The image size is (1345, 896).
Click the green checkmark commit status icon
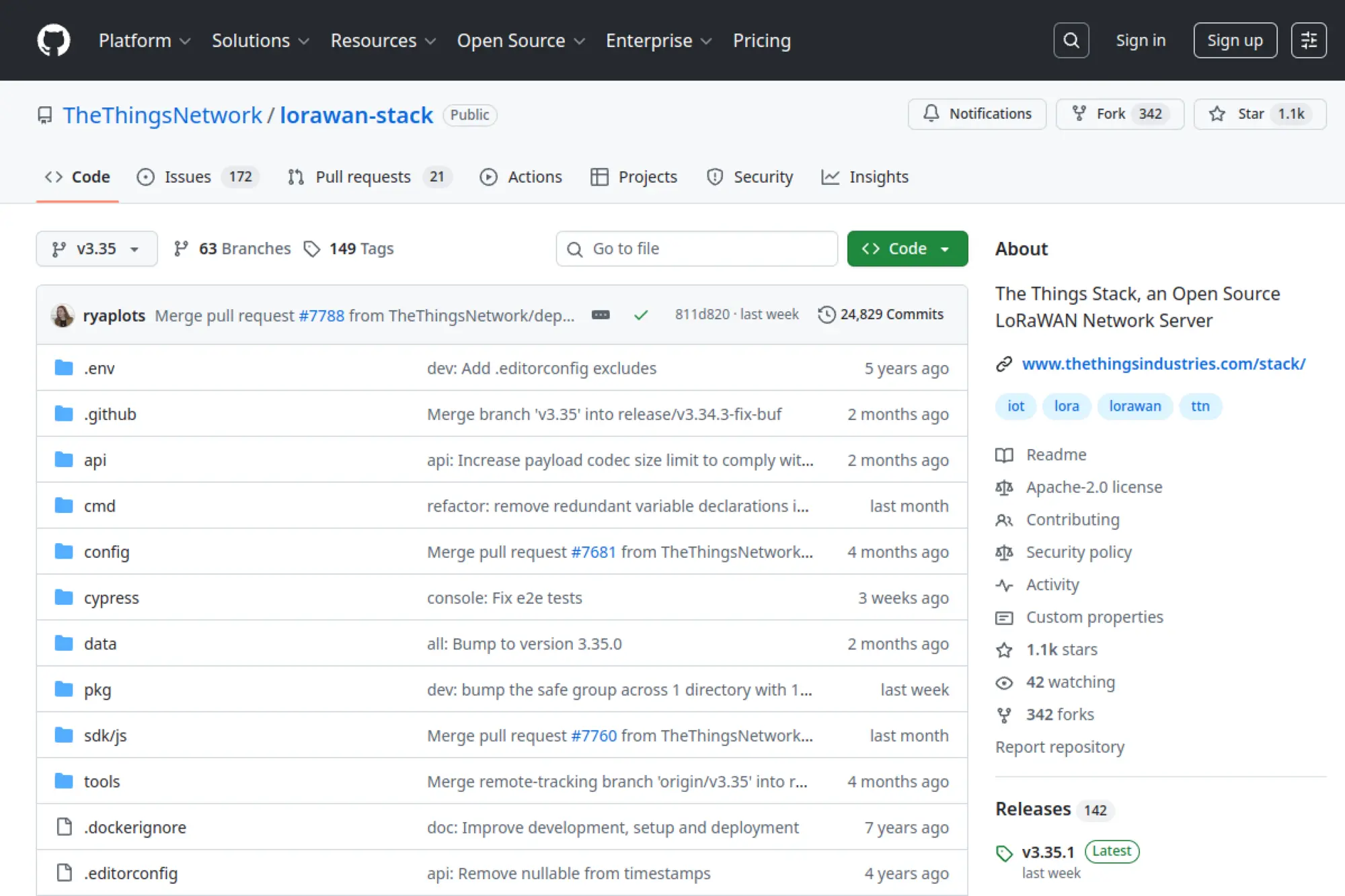640,314
